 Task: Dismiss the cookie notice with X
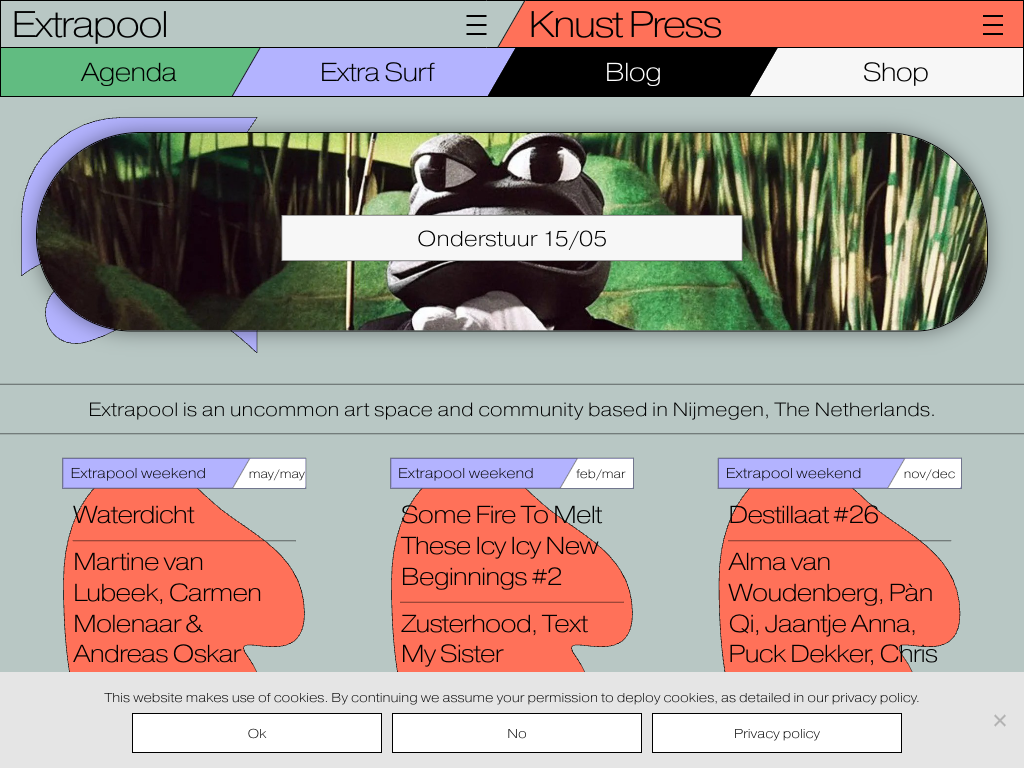pyautogui.click(x=999, y=720)
